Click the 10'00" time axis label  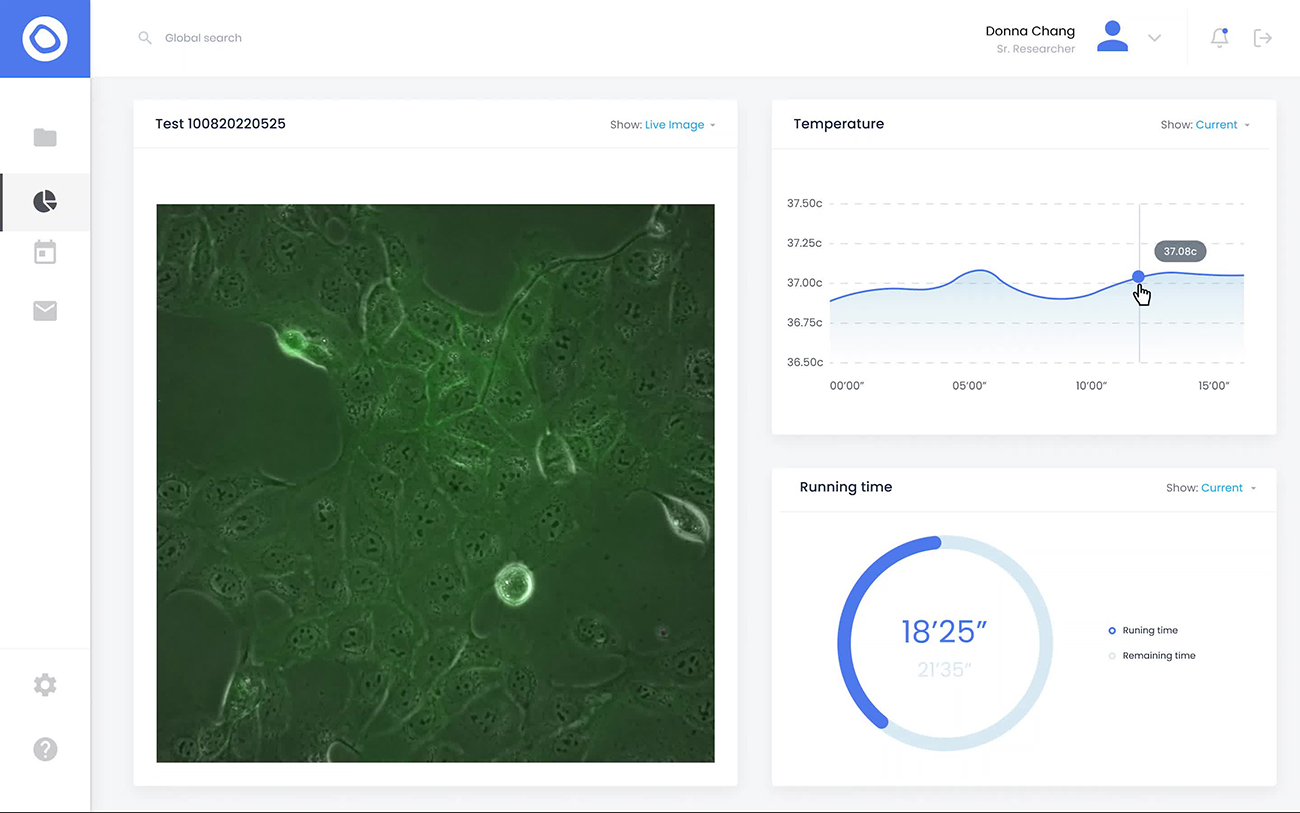pyautogui.click(x=1091, y=386)
